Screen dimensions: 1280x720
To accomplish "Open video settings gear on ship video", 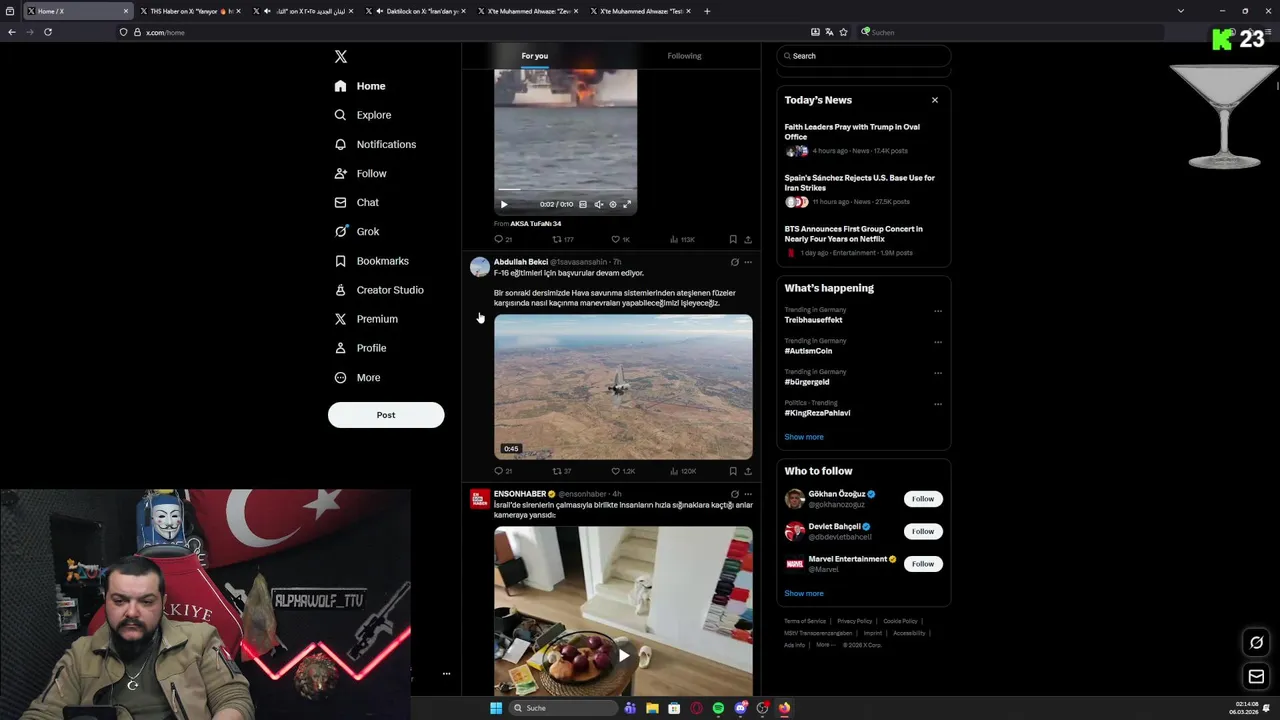I will (613, 204).
